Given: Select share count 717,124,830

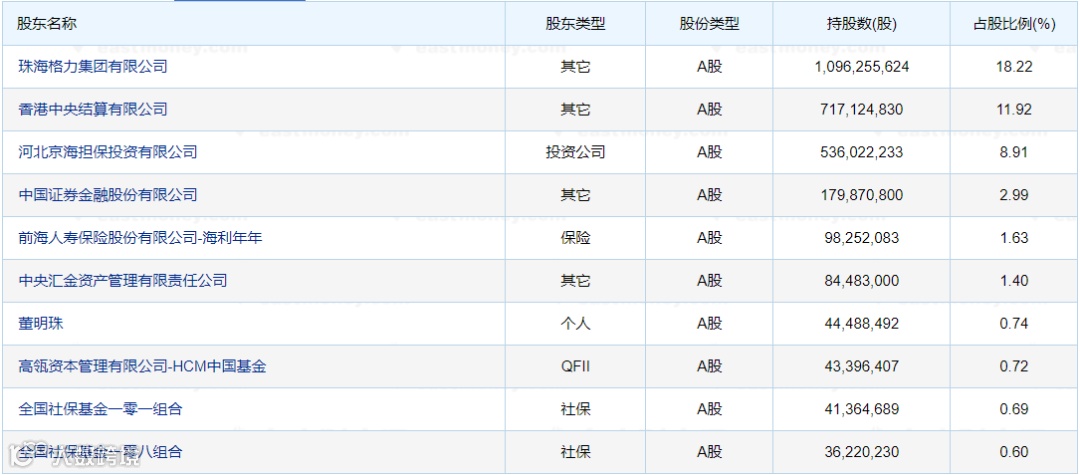Looking at the screenshot, I should click(862, 109).
